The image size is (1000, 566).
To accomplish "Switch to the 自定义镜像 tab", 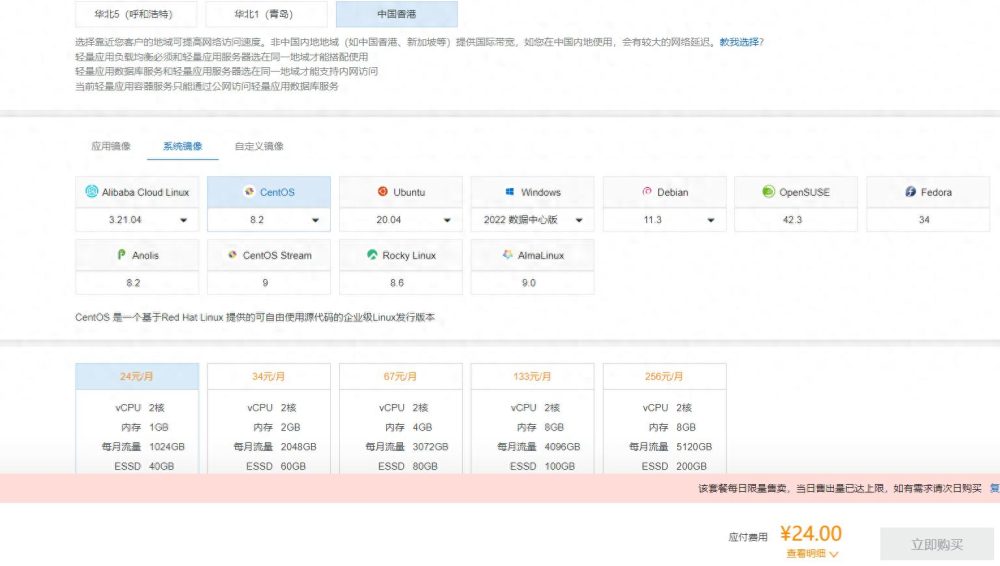I will coord(259,146).
